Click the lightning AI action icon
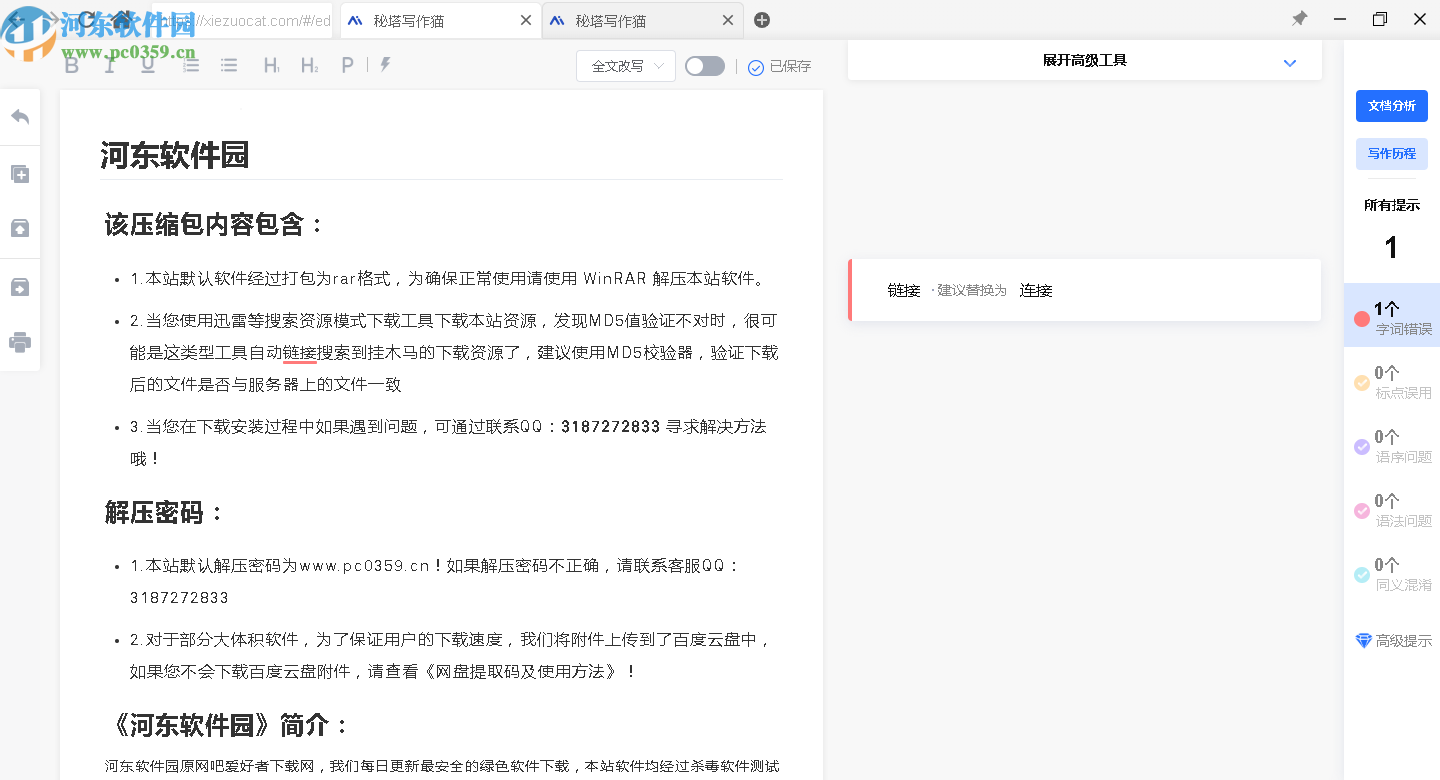 pos(385,65)
